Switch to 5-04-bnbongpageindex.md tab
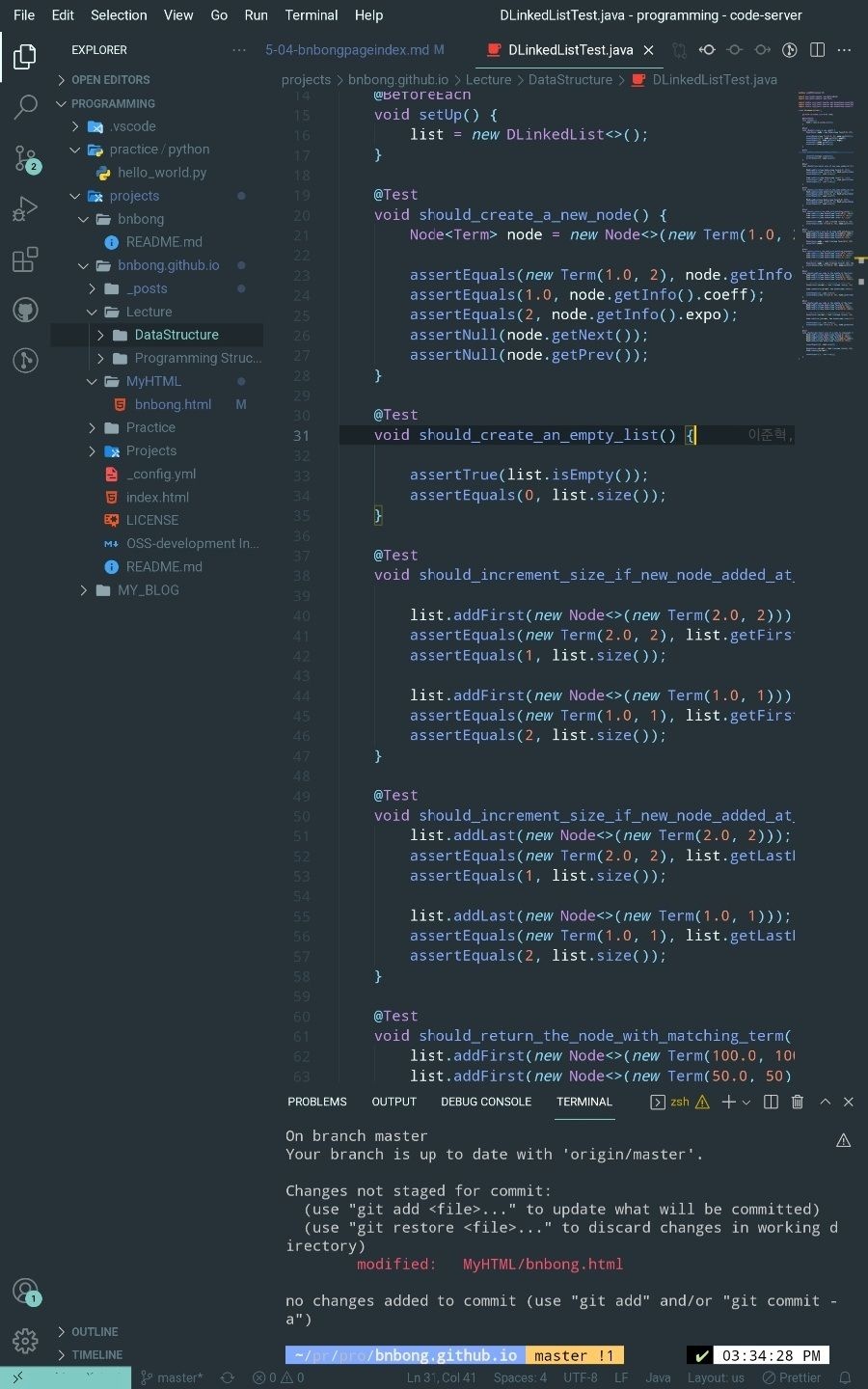This screenshot has width=868, height=1389. 355,50
